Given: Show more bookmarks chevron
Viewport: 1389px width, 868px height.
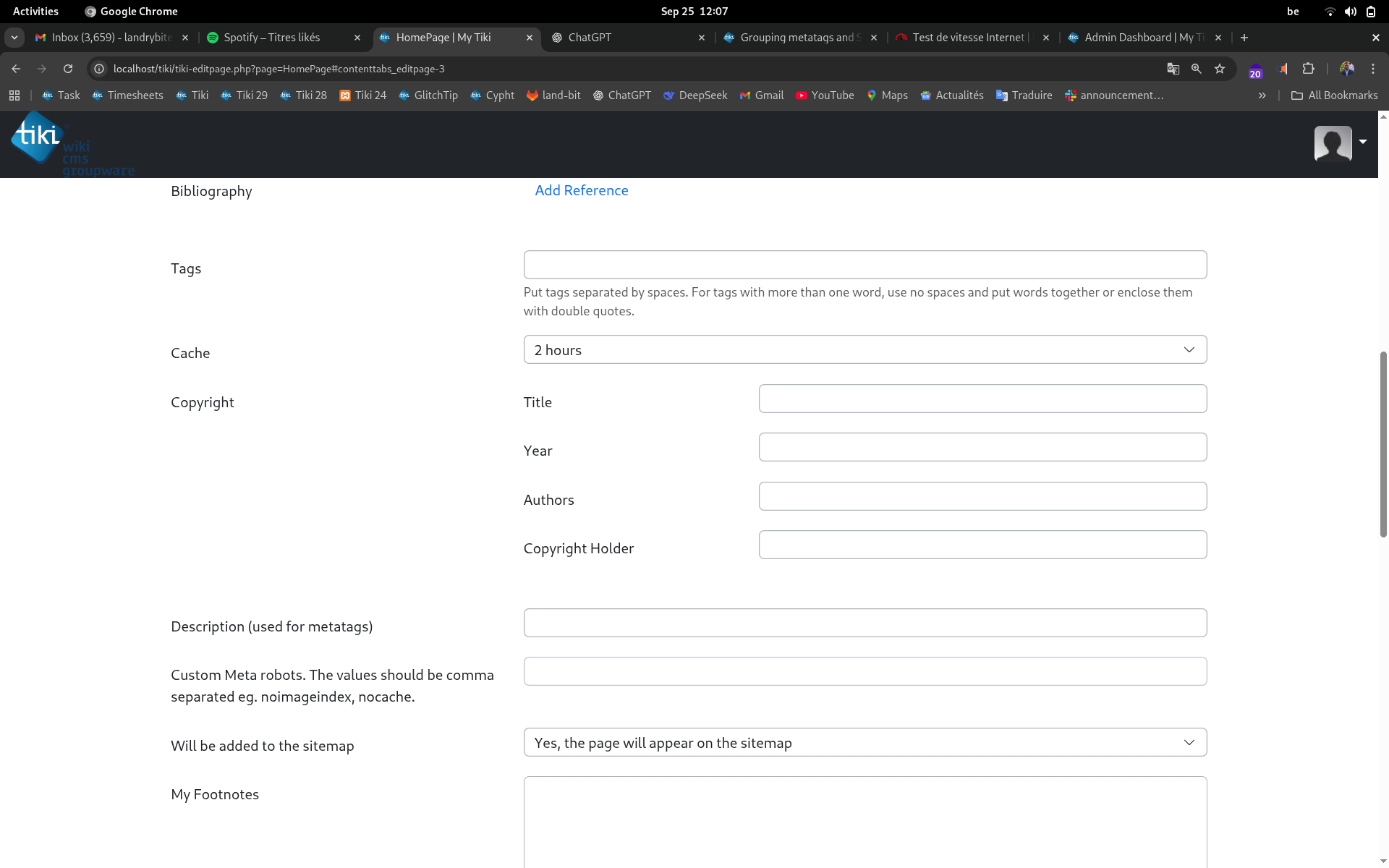Looking at the screenshot, I should (x=1262, y=95).
